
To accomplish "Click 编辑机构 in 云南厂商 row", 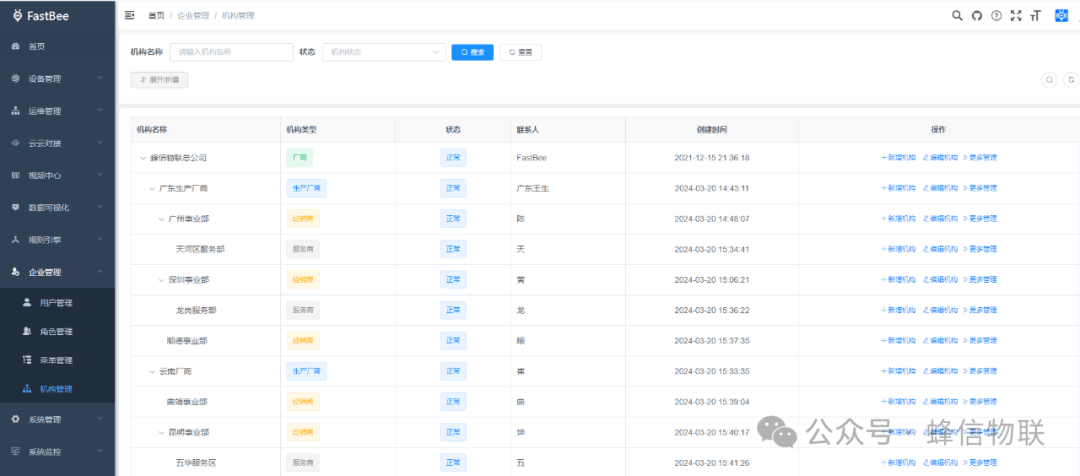I will (940, 371).
